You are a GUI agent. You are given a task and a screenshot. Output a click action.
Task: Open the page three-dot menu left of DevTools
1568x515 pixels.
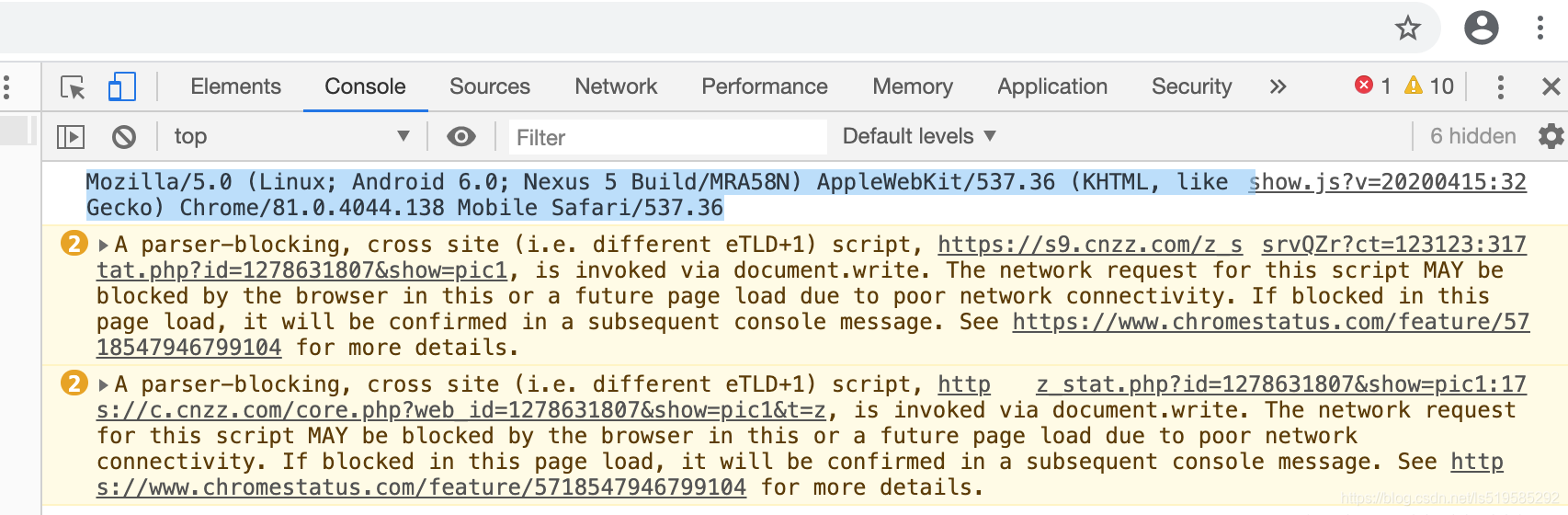[6, 87]
